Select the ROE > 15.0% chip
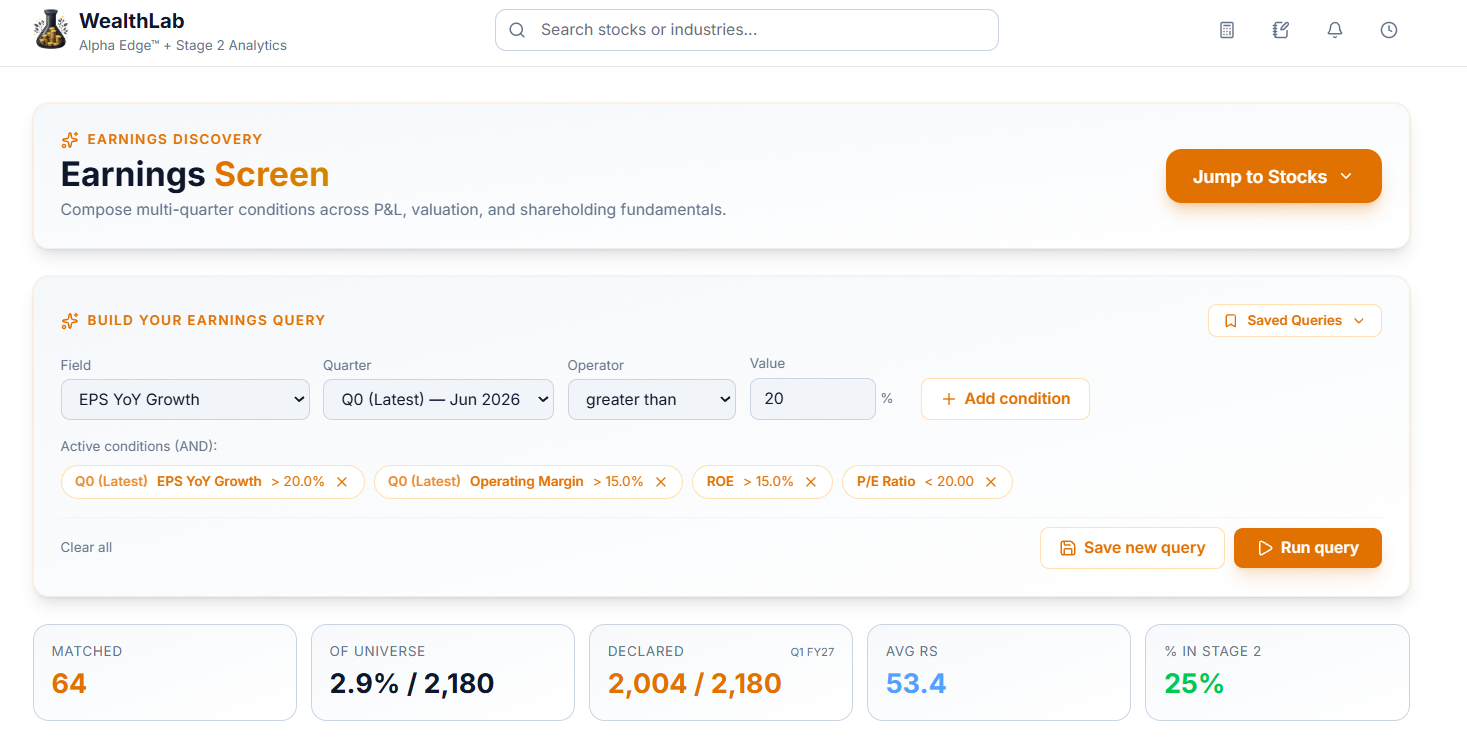This screenshot has width=1467, height=737. tap(762, 482)
